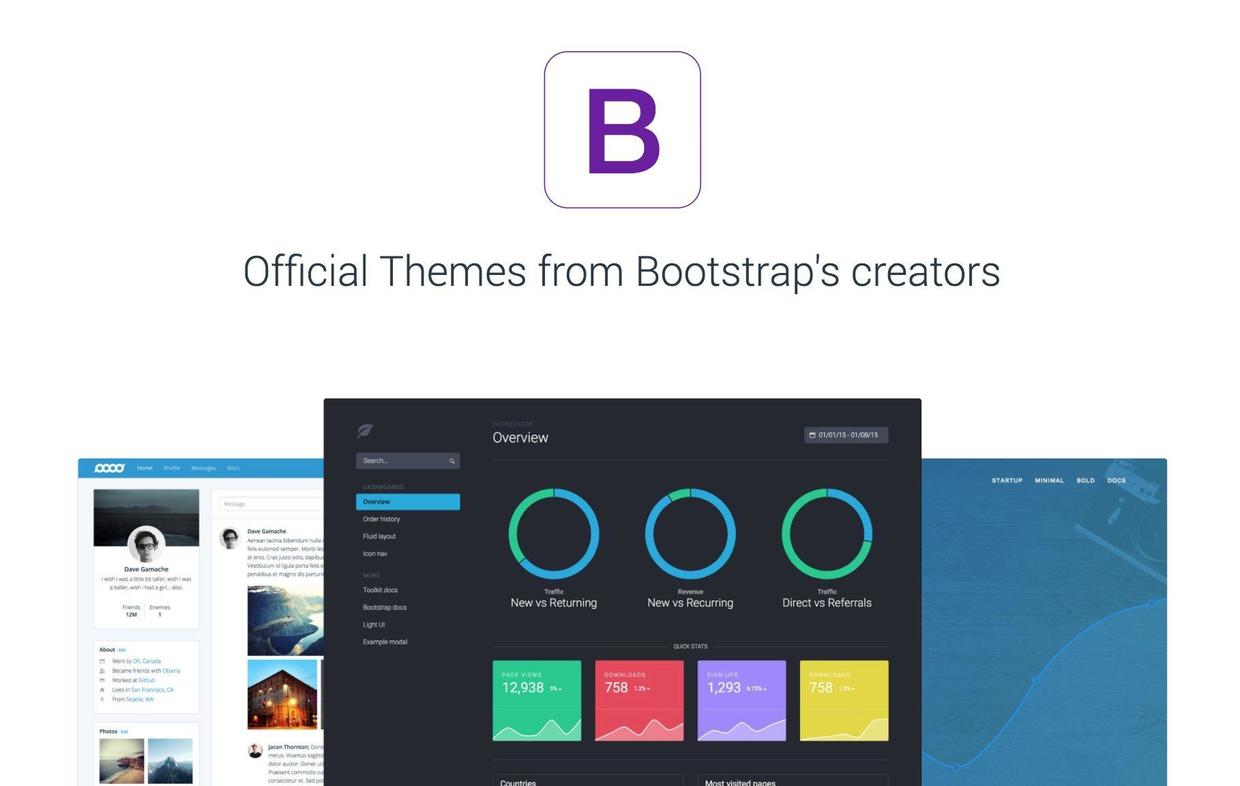Image resolution: width=1240 pixels, height=786 pixels.
Task: Click the Revenue New vs Recurring donut chart
Action: pyautogui.click(x=690, y=534)
